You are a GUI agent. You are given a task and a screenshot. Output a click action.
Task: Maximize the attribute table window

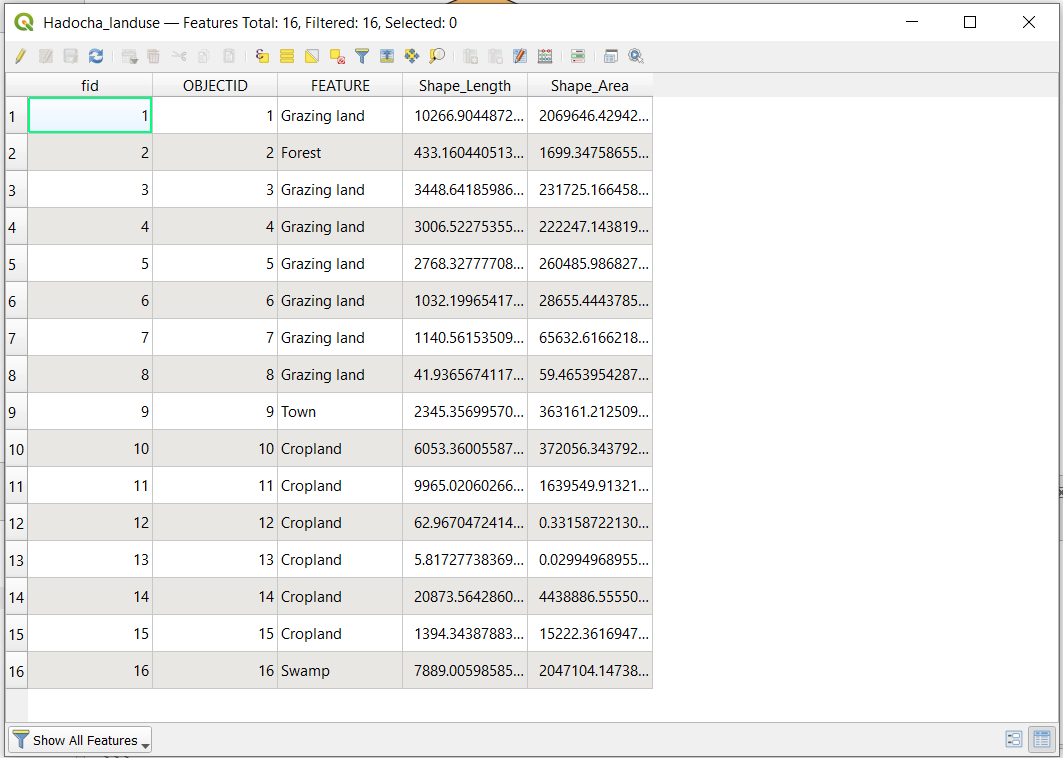(970, 22)
